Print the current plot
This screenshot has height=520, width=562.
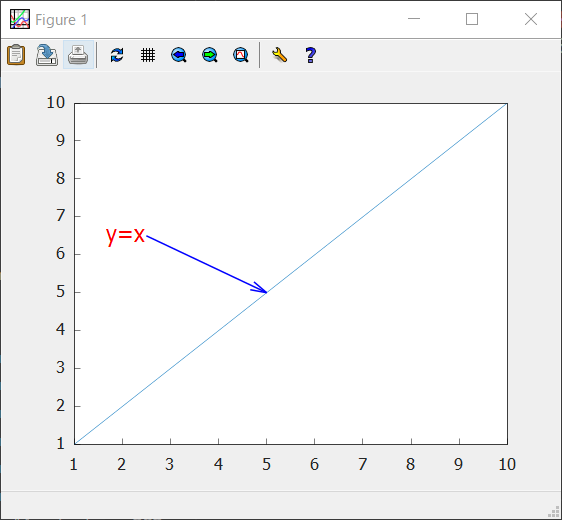(78, 55)
